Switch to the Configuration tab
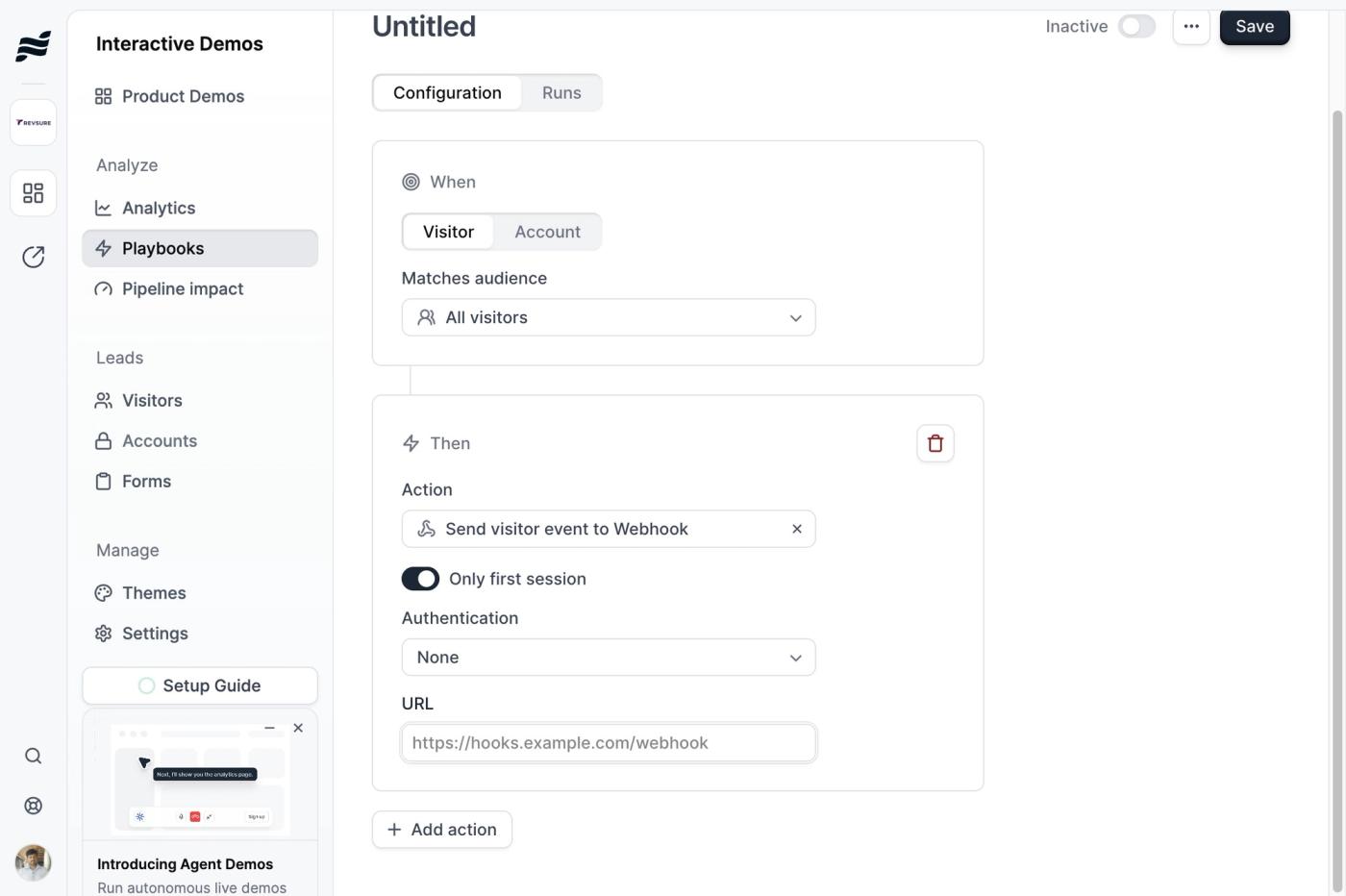Screen dimensions: 1346x896 pos(447,92)
